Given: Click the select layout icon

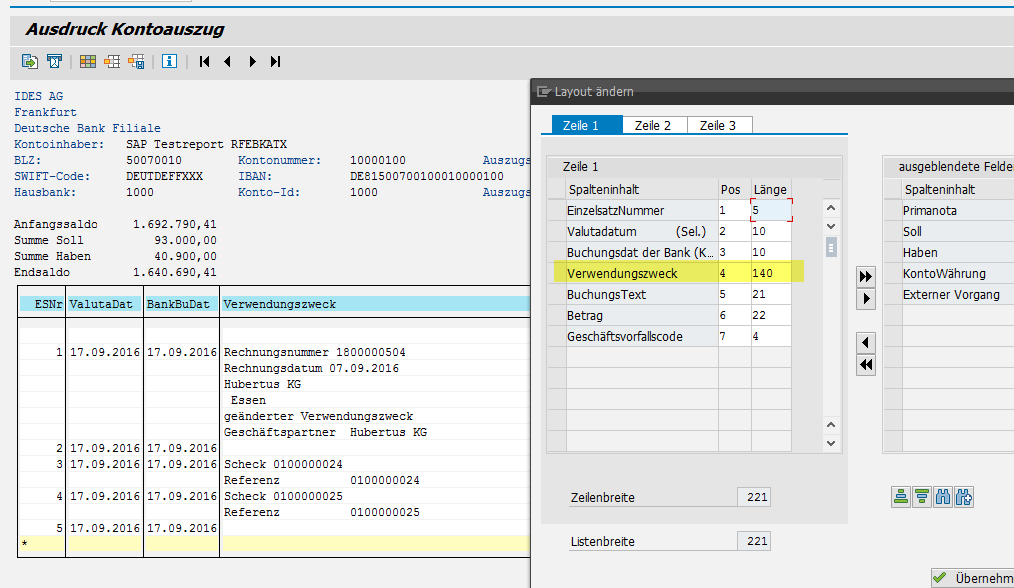Looking at the screenshot, I should pos(112,61).
